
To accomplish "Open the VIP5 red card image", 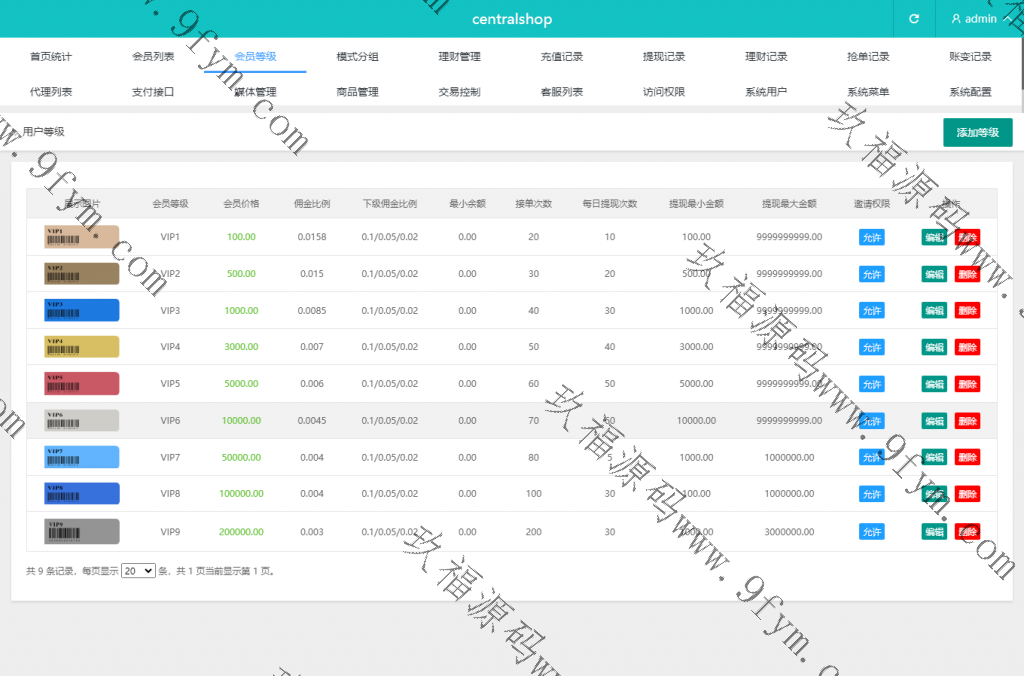I will click(82, 384).
